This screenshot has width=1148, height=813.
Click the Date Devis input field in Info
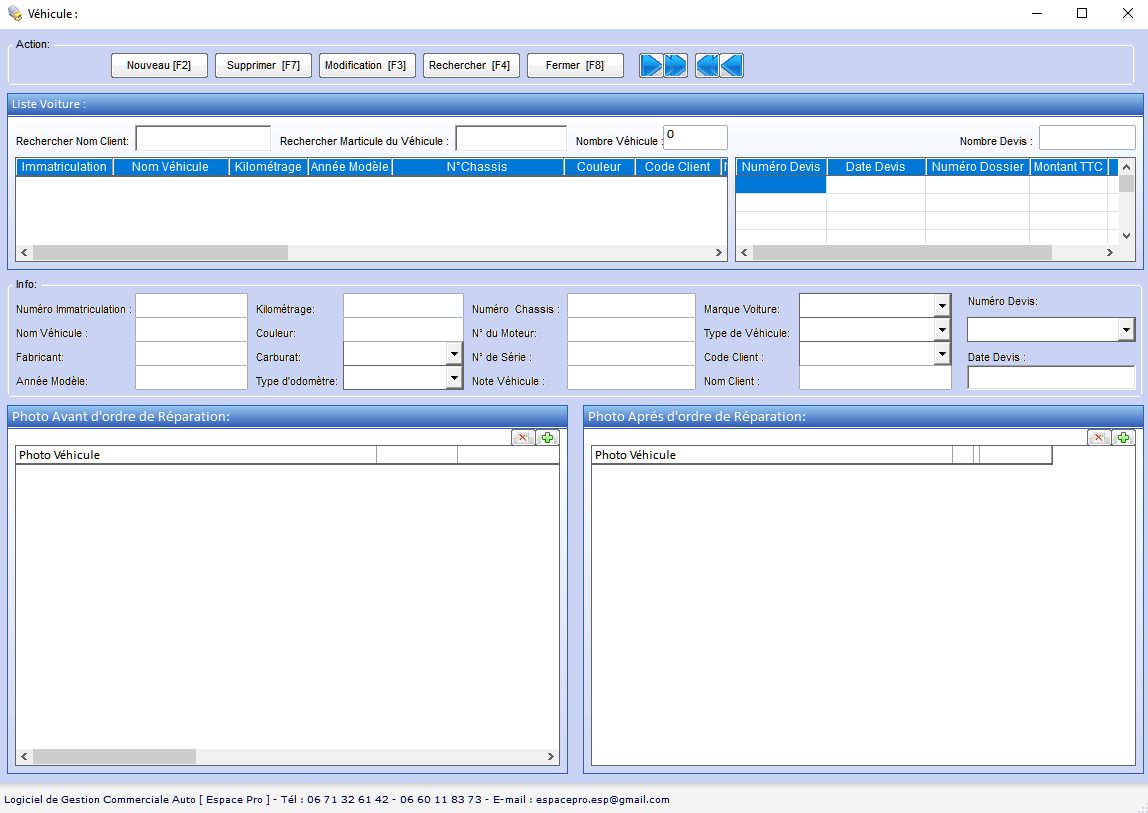point(1051,378)
